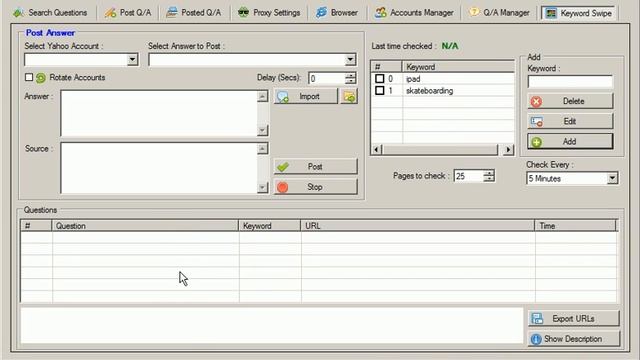This screenshot has height=360, width=640.
Task: Increase the Pages to check value
Action: pyautogui.click(x=489, y=173)
